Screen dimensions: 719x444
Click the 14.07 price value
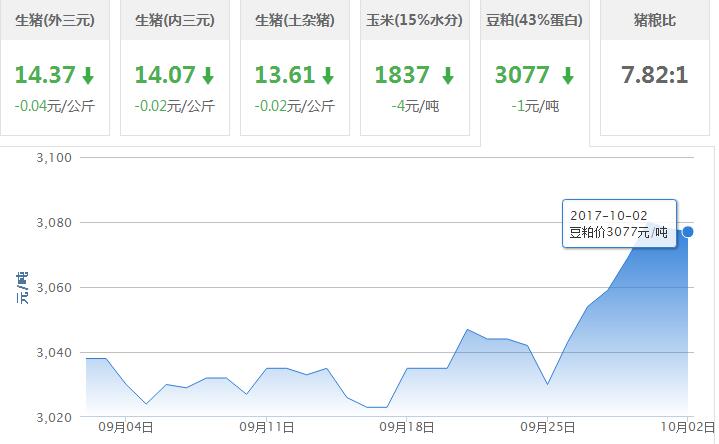pyautogui.click(x=165, y=75)
